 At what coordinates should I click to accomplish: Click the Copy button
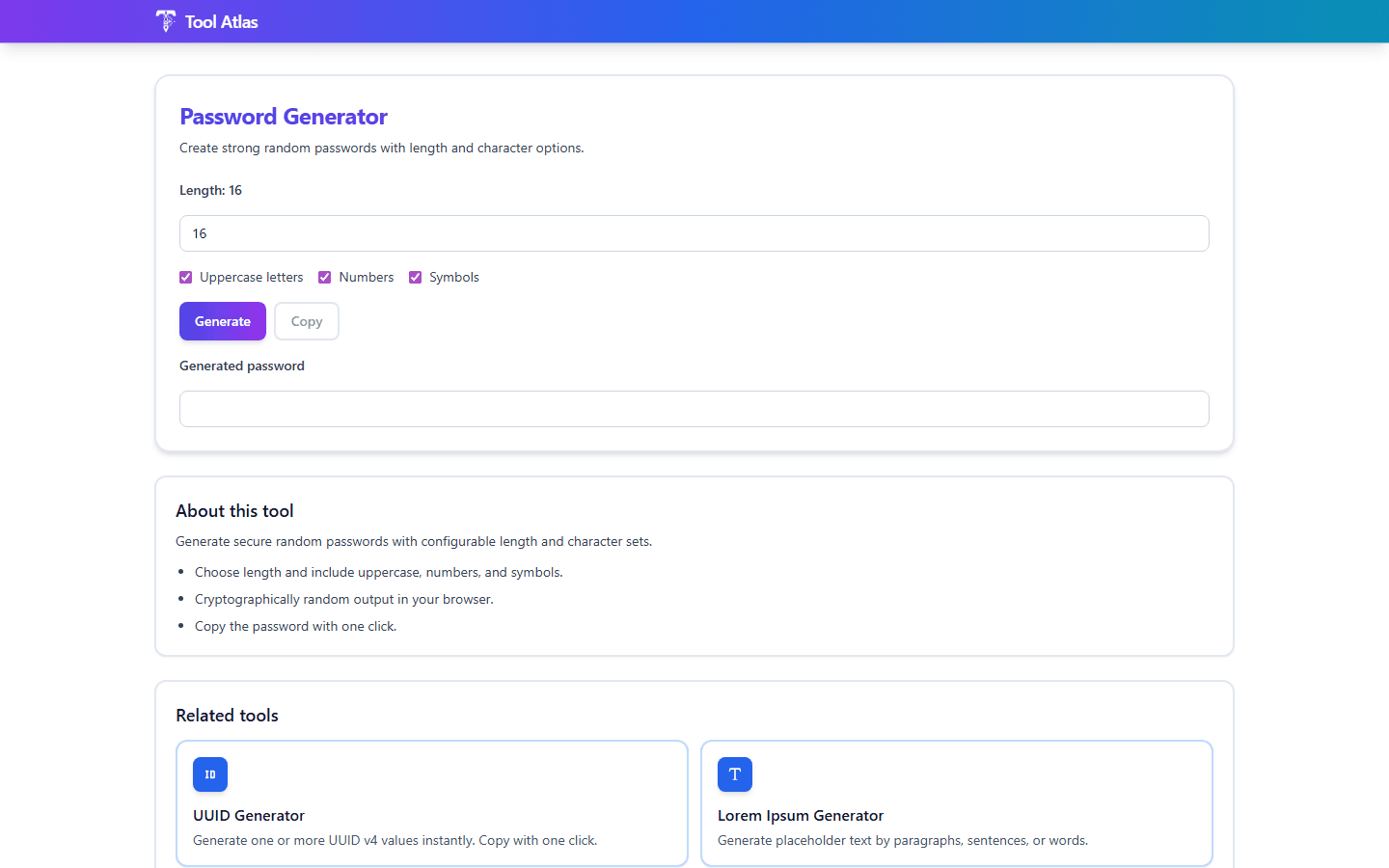(x=306, y=321)
